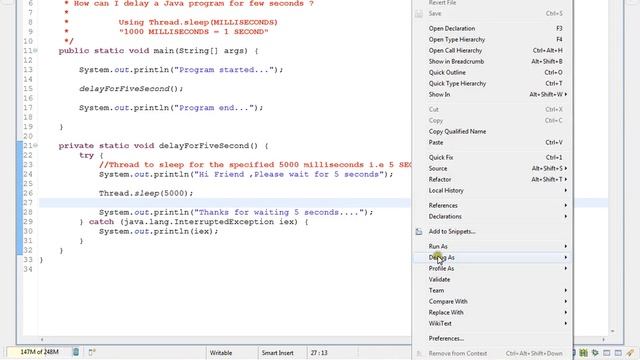Expand the Run As submenu
This screenshot has height=360, width=640.
coord(493,246)
